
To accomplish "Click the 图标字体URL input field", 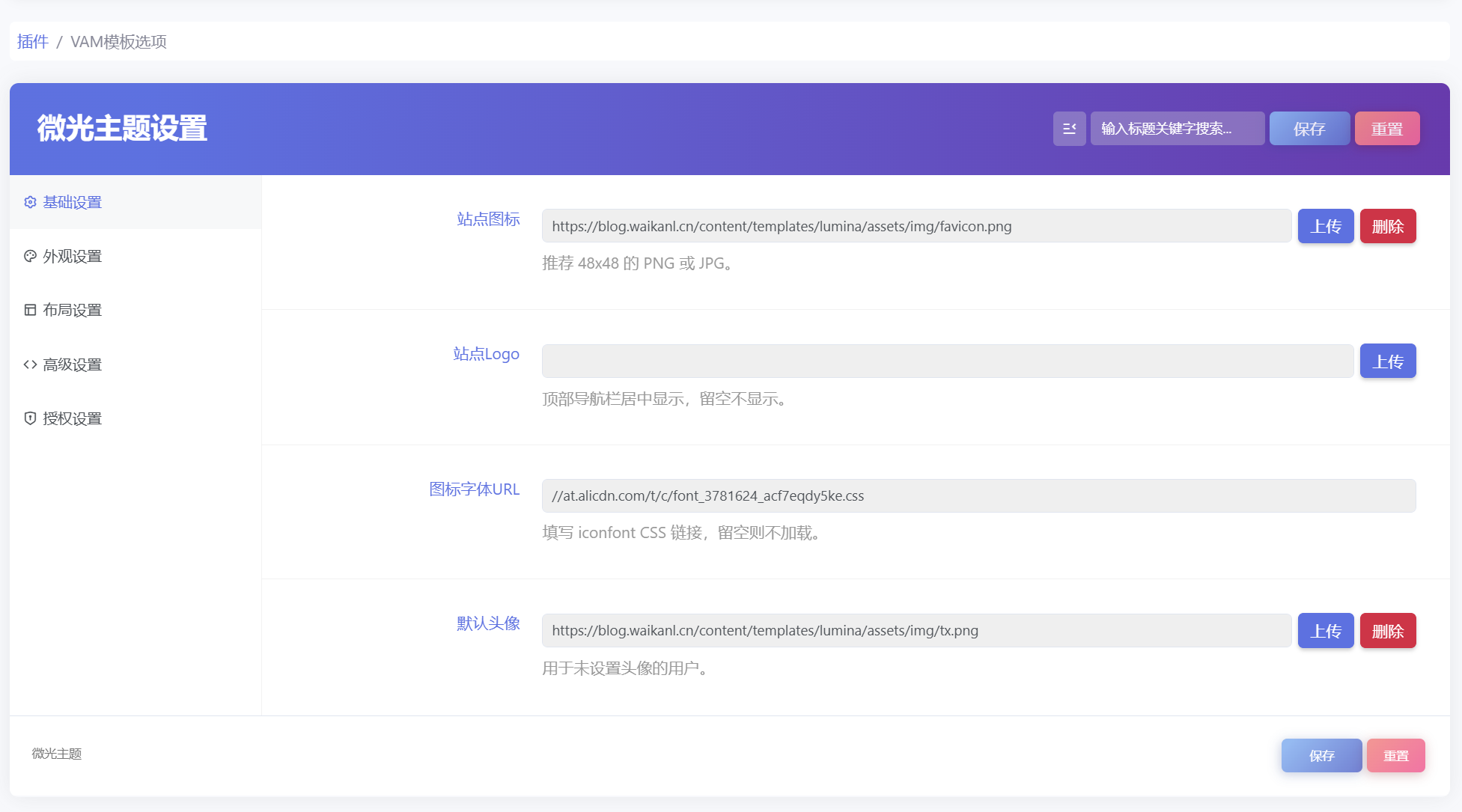I will click(x=979, y=495).
